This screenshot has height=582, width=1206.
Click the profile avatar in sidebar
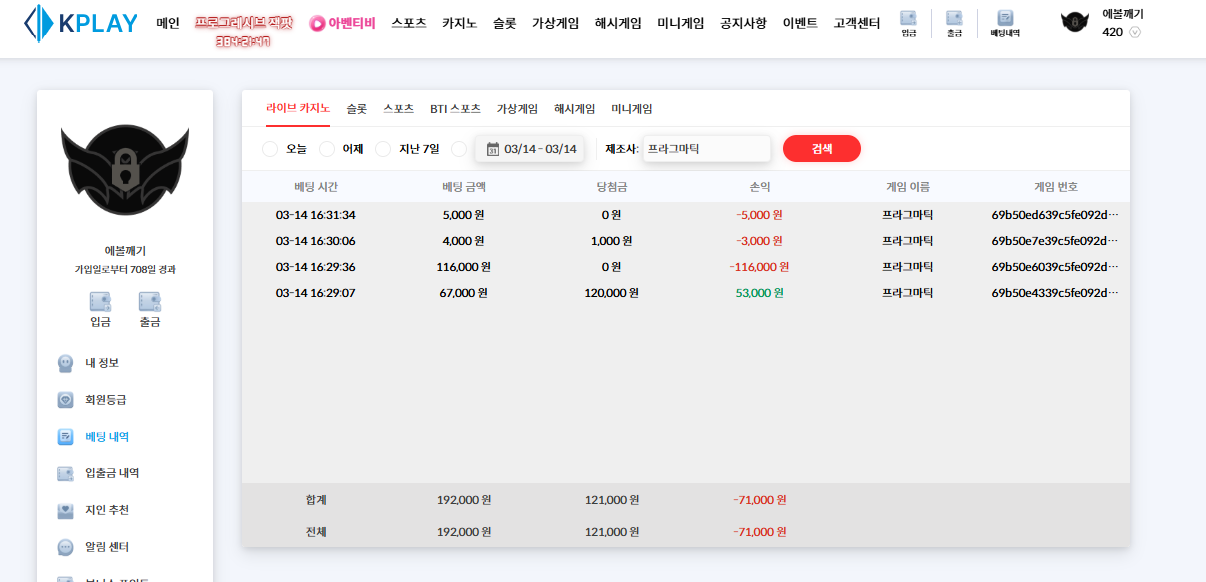[x=125, y=170]
